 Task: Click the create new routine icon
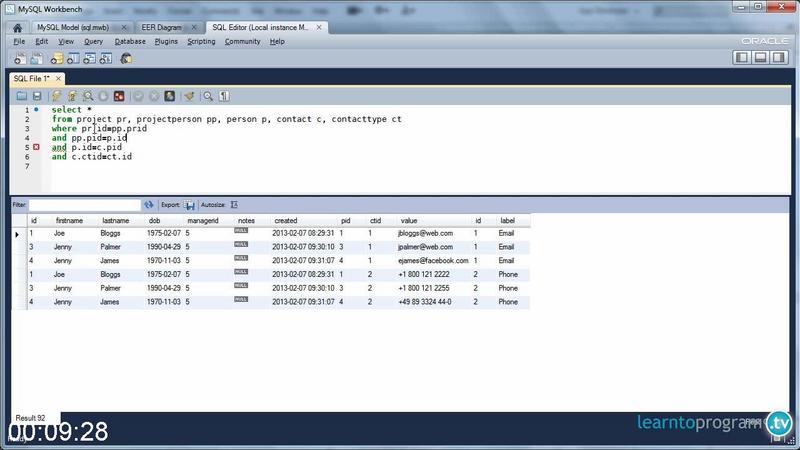[x=106, y=59]
